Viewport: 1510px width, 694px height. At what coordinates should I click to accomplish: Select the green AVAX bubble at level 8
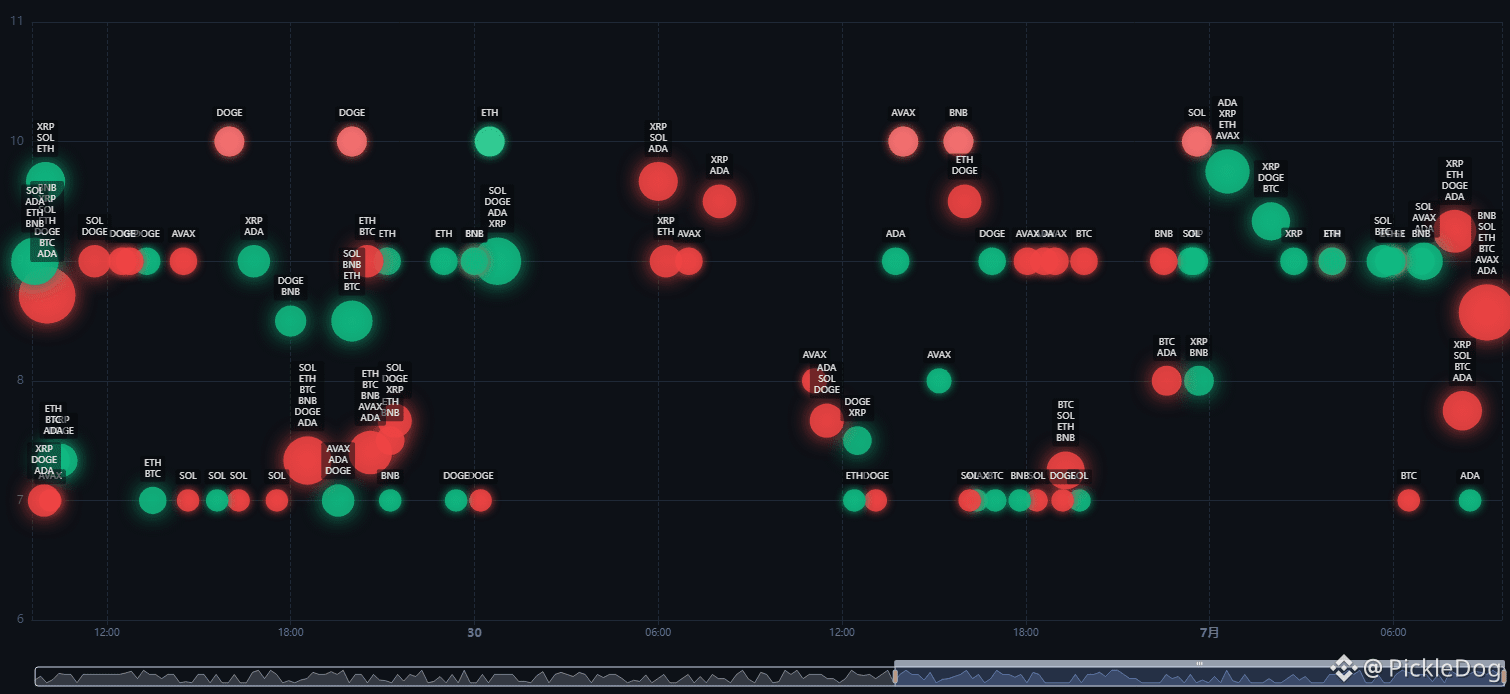(939, 381)
